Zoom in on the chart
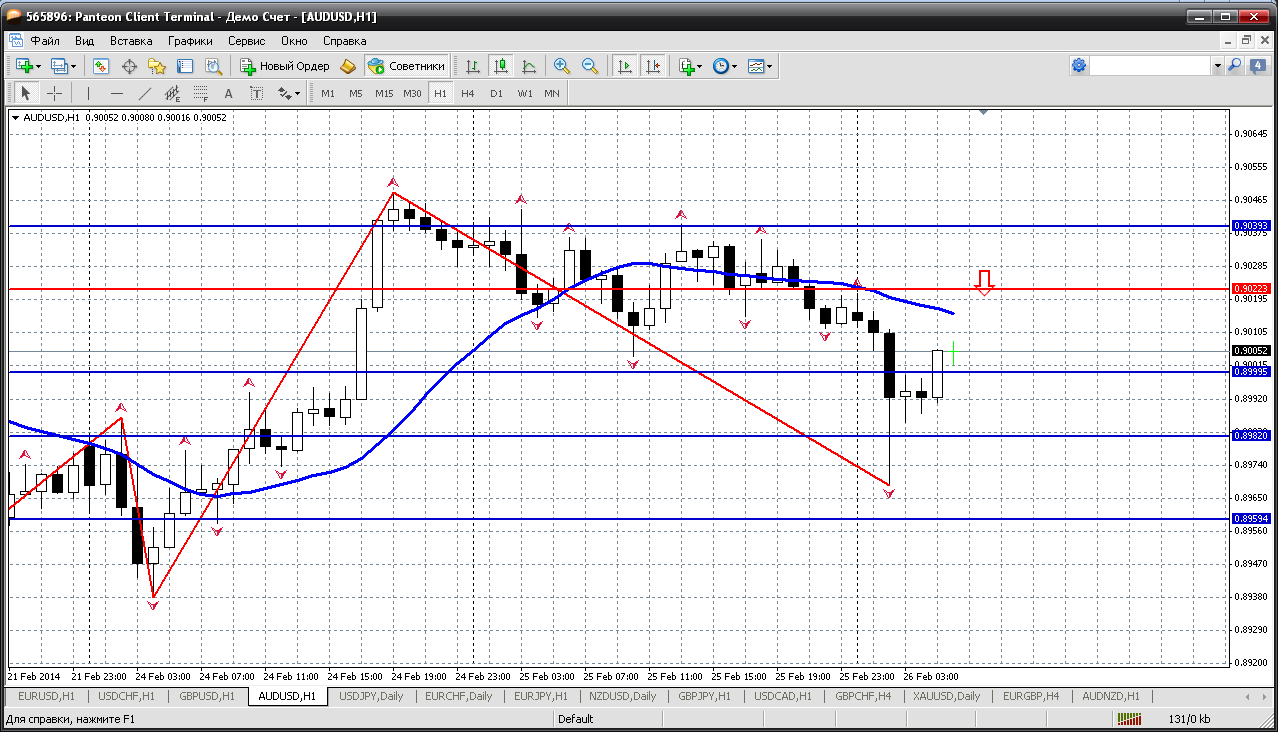The width and height of the screenshot is (1278, 732). 562,66
